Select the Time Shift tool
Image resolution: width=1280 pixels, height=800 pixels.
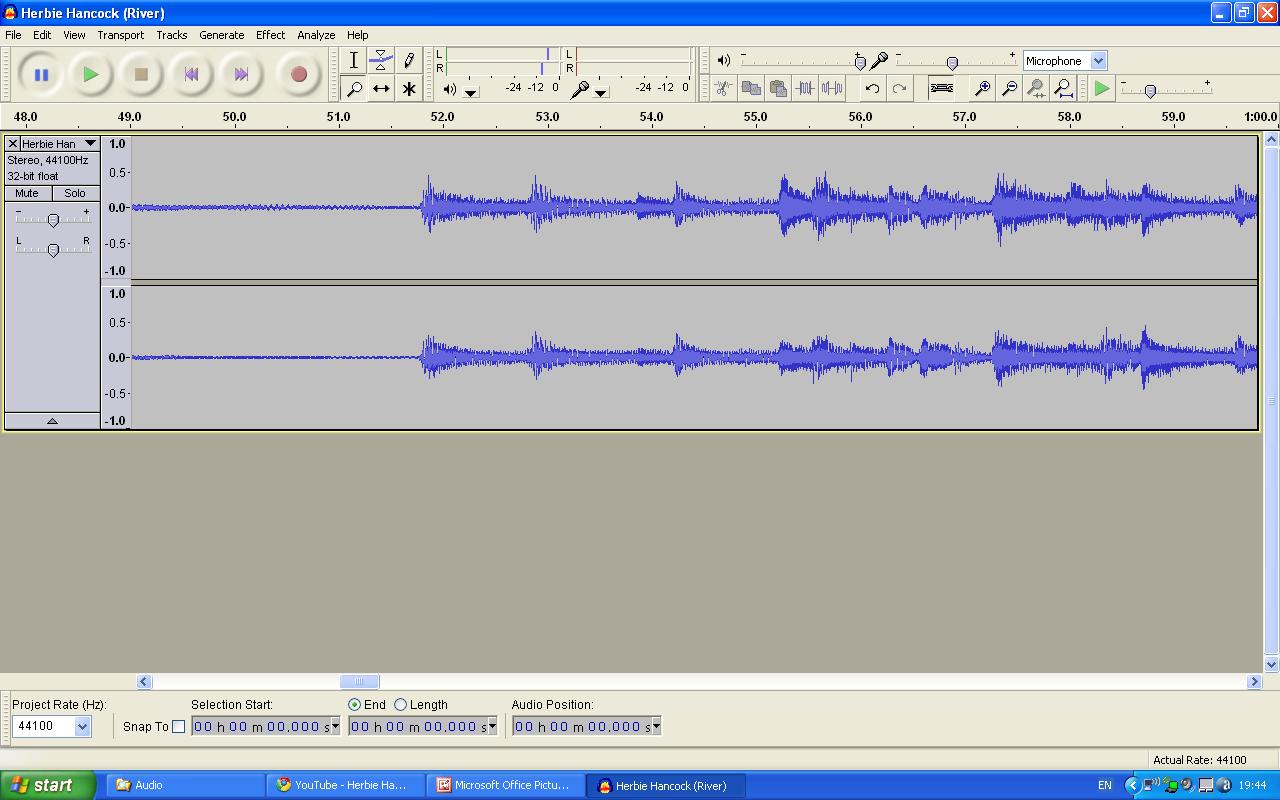381,89
